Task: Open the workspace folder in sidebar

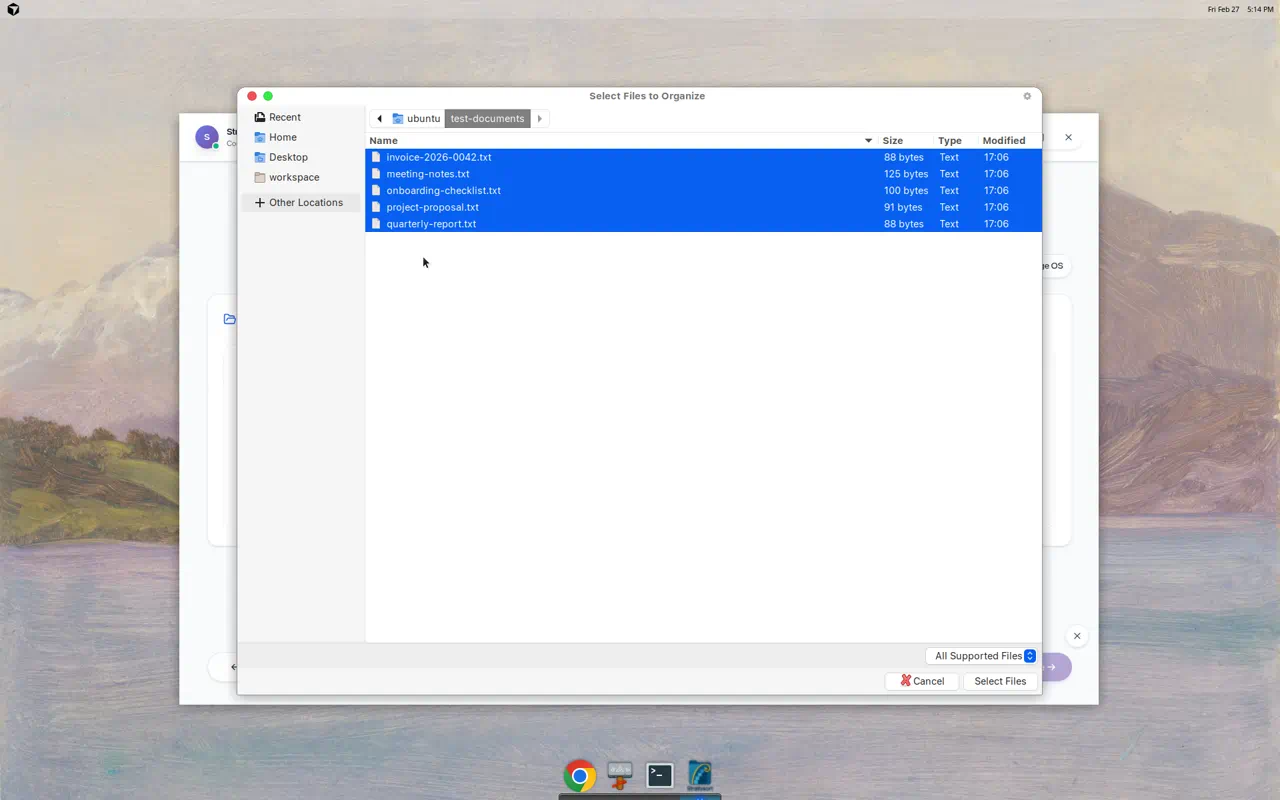Action: (x=294, y=177)
